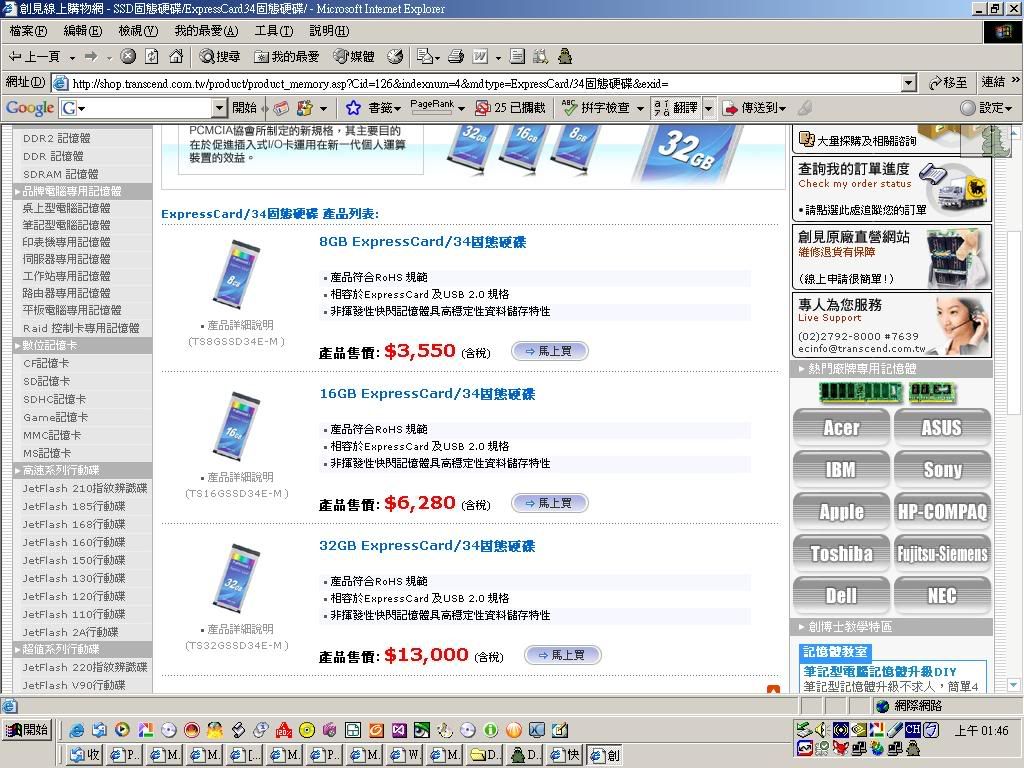The height and width of the screenshot is (768, 1024).
Task: Run 拼字檢查 spell check on the Google toolbar
Action: click(x=596, y=108)
